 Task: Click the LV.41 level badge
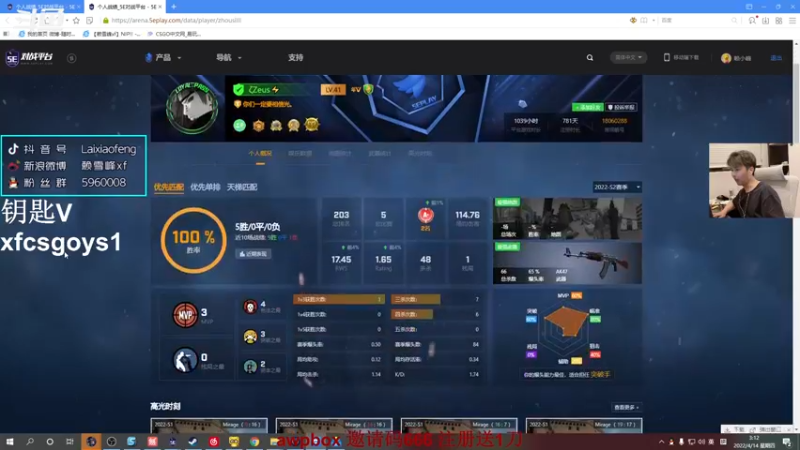333,89
